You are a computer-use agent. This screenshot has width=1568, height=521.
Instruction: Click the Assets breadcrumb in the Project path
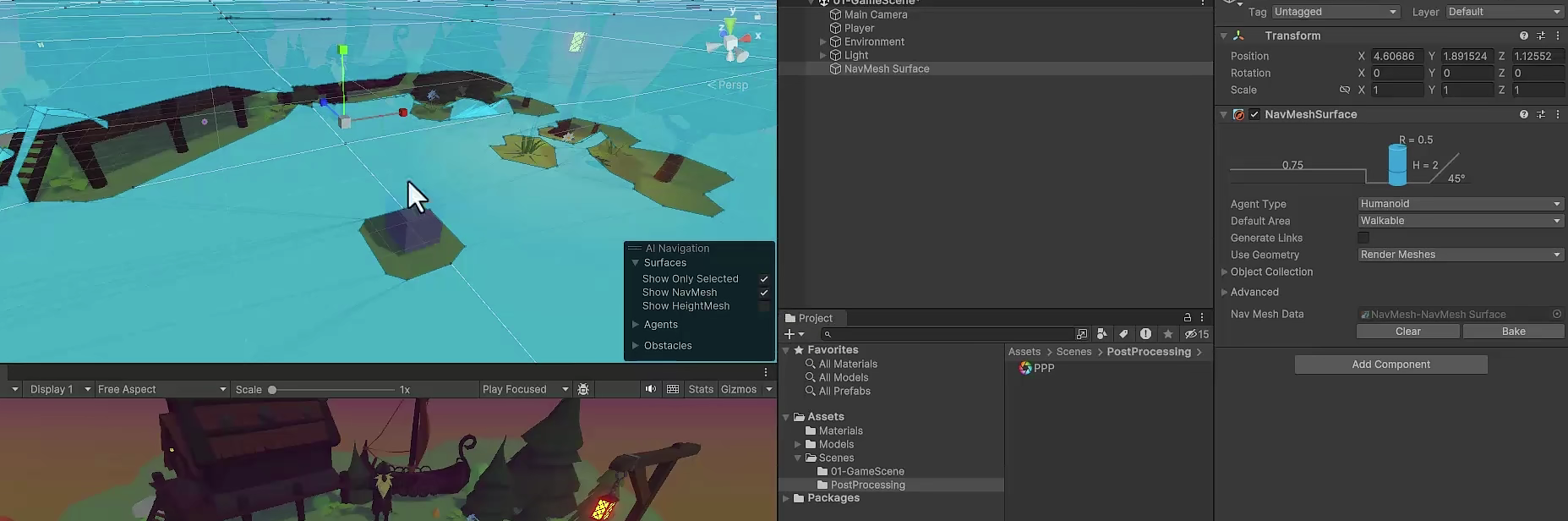point(1024,352)
